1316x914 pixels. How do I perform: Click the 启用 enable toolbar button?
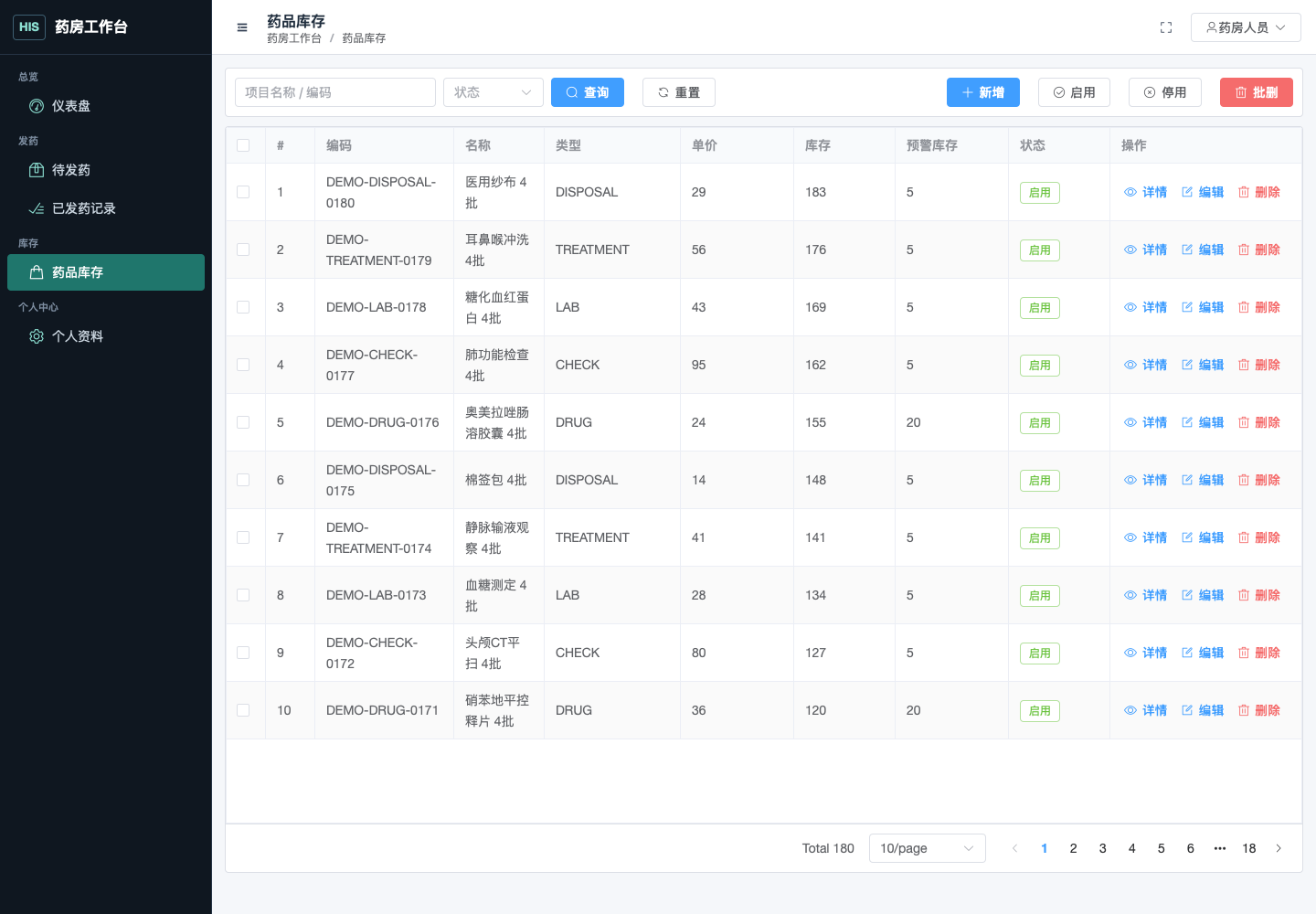[1075, 92]
